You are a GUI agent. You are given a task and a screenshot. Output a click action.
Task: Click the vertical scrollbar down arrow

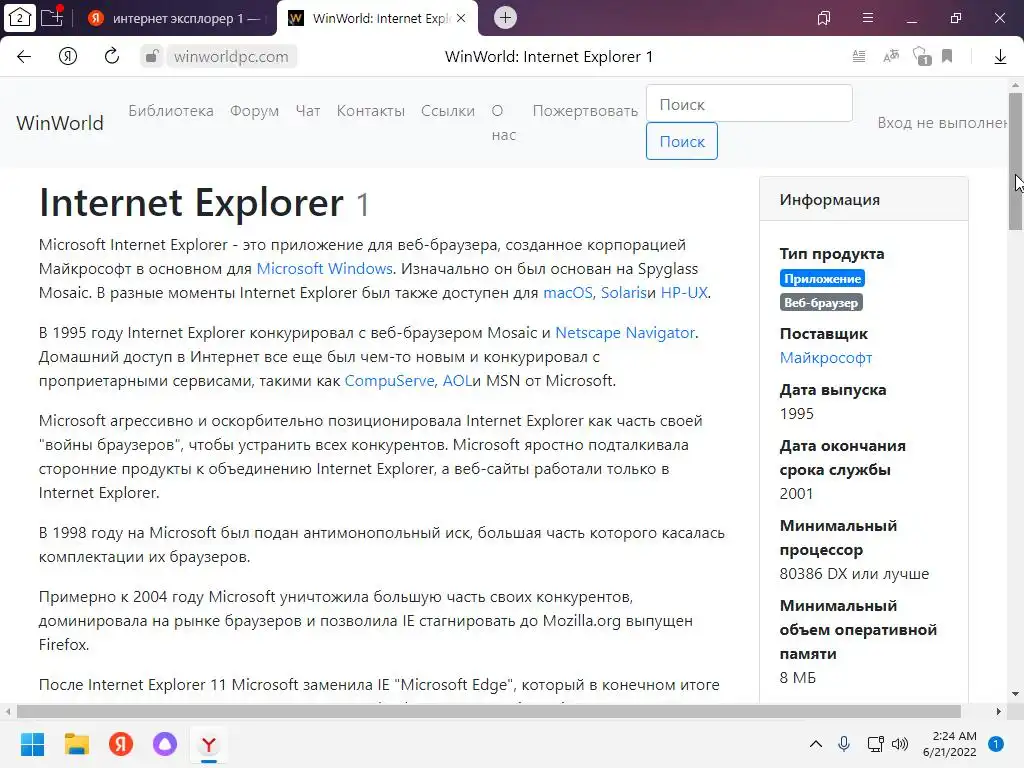(1015, 694)
